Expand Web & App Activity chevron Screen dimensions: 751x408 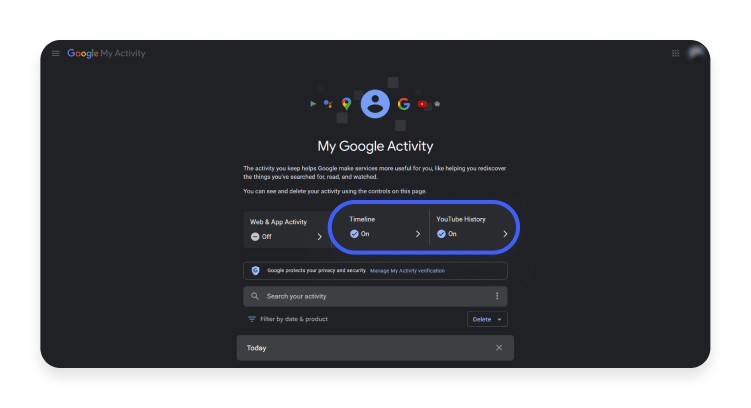319,237
